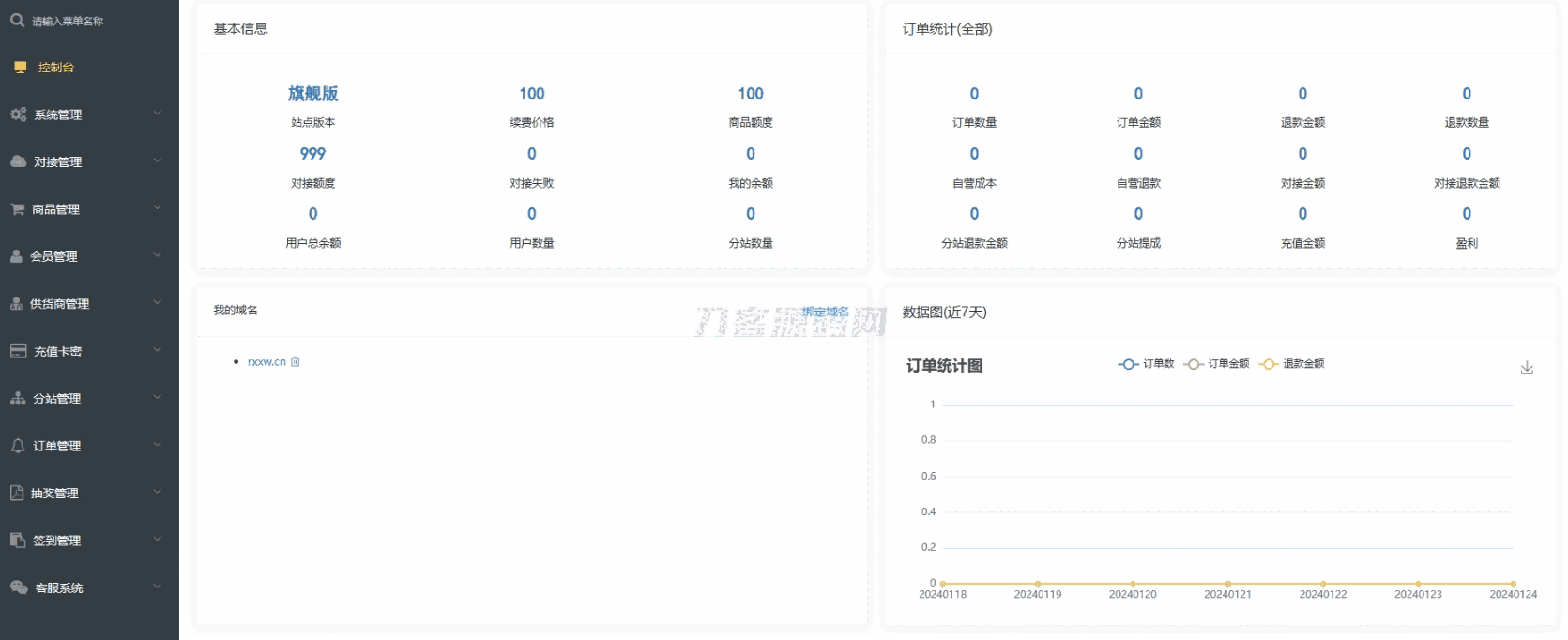Screen dimensions: 1568x640
Task: Click the 商品额度 label
Action: 751,123
